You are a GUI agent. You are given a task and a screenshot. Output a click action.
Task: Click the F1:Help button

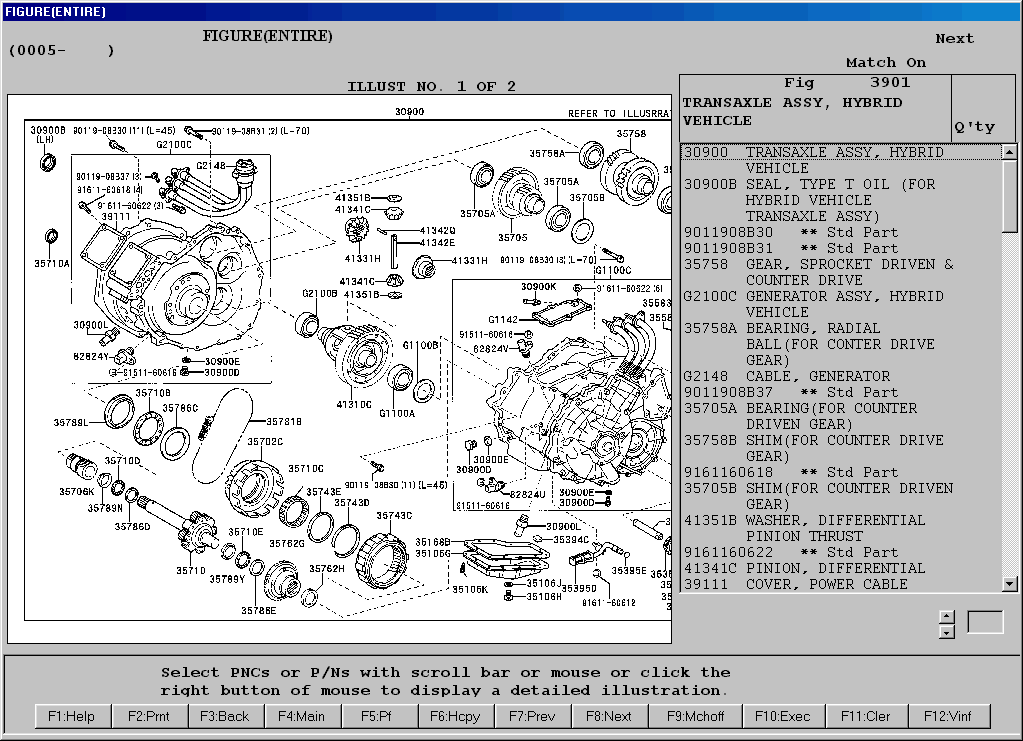click(72, 716)
